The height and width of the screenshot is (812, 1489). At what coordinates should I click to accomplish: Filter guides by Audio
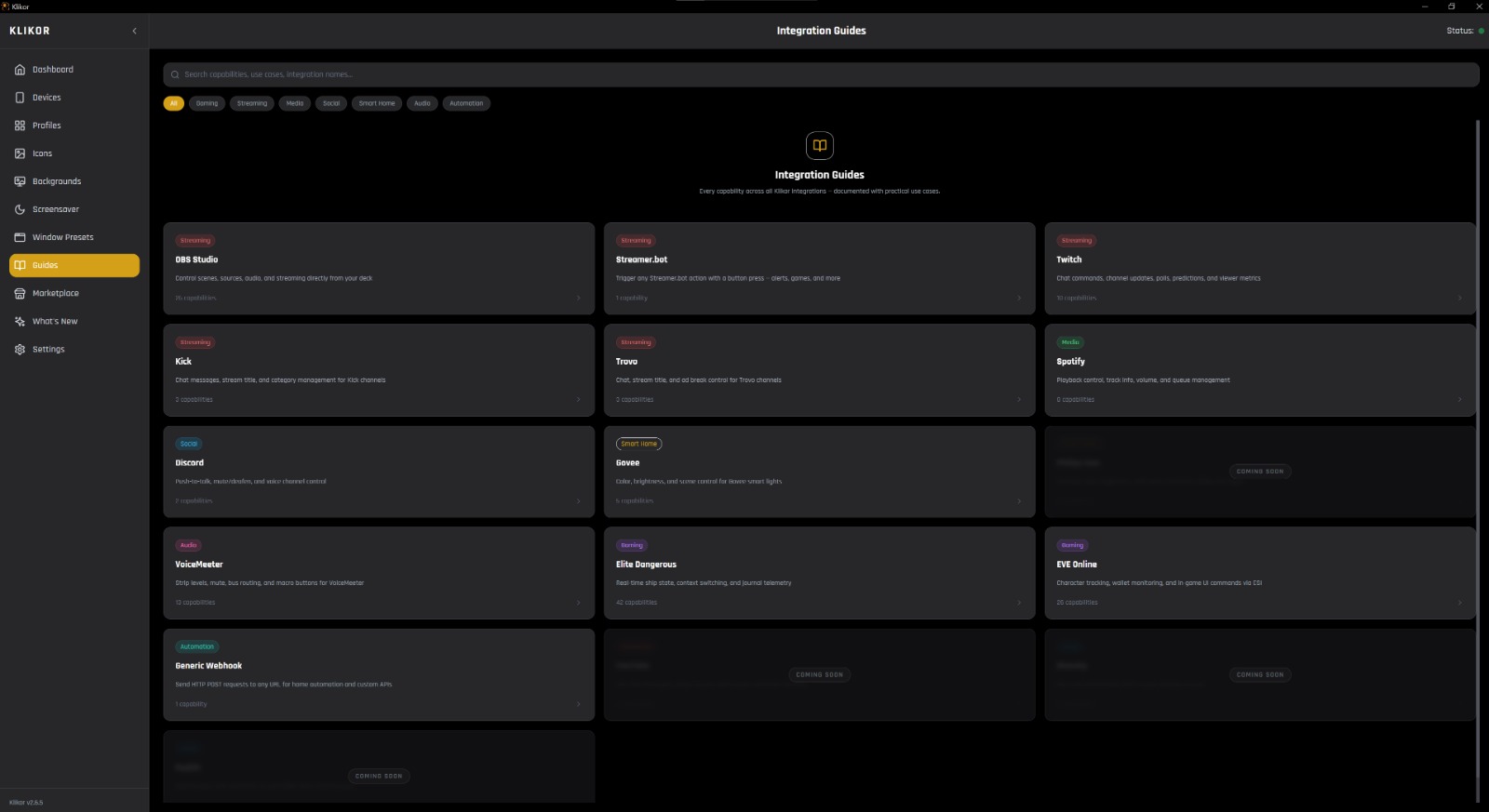pos(423,103)
